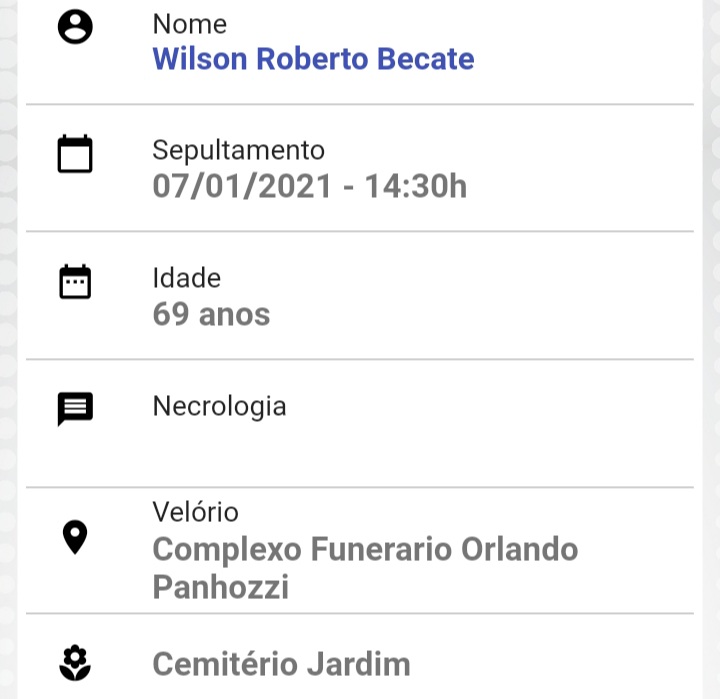Click the message icon beside Necrologia
The height and width of the screenshot is (699, 720).
(75, 409)
